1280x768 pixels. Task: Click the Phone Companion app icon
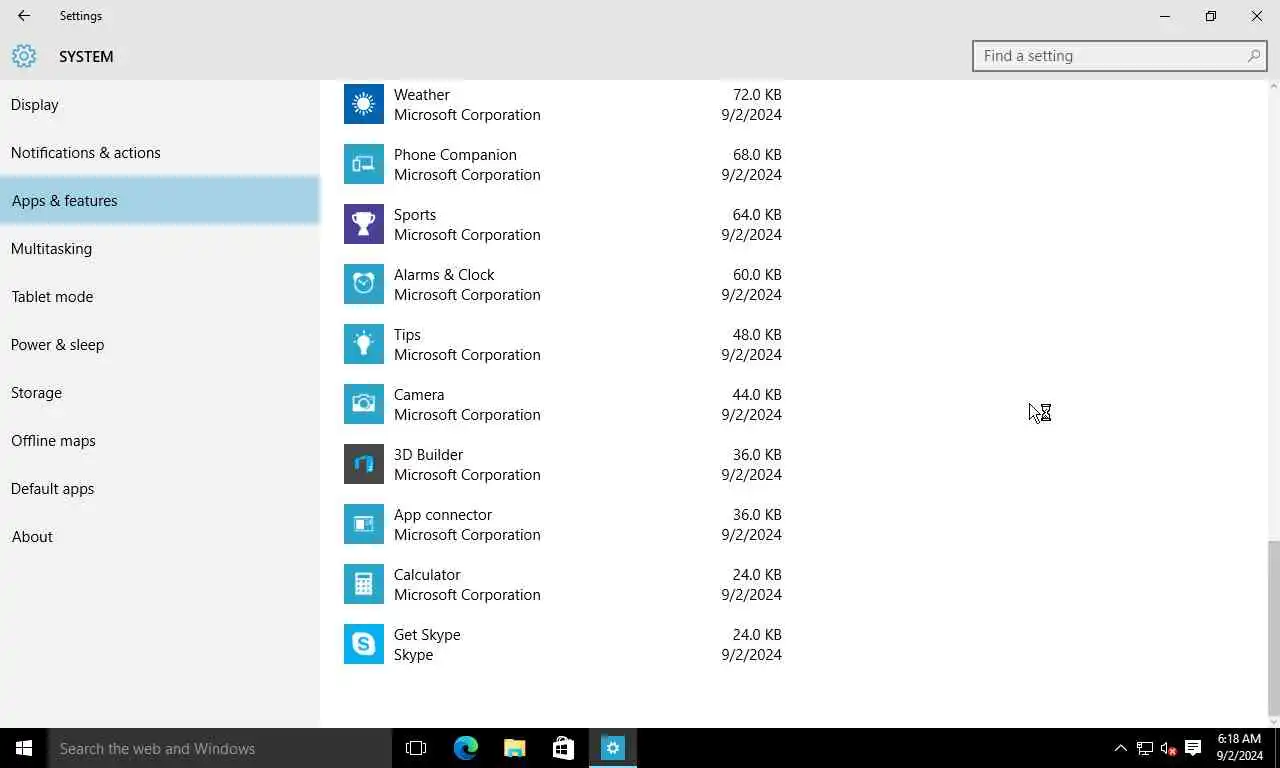(x=364, y=164)
